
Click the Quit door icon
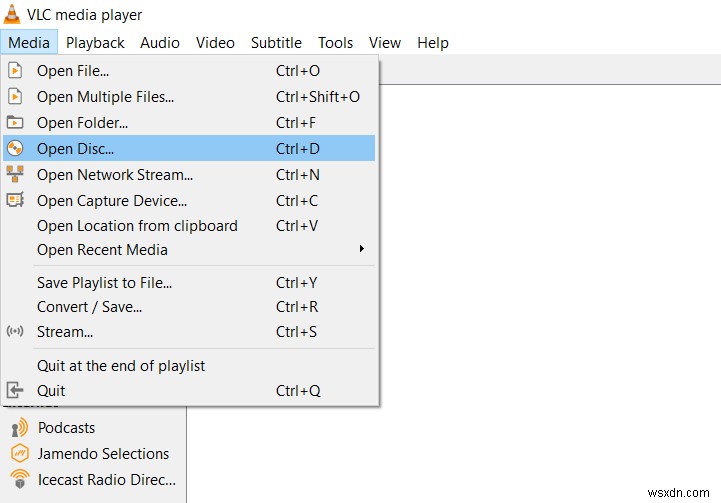15,391
